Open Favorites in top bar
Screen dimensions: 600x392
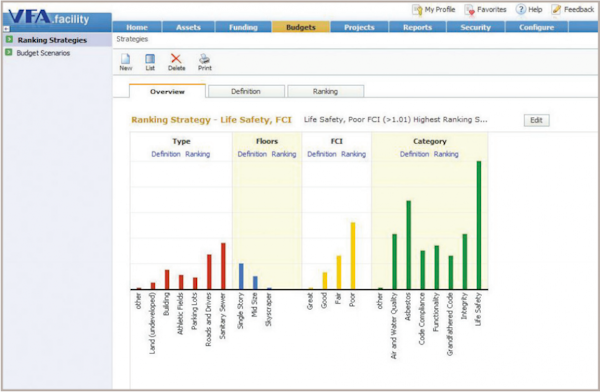pos(469,10)
